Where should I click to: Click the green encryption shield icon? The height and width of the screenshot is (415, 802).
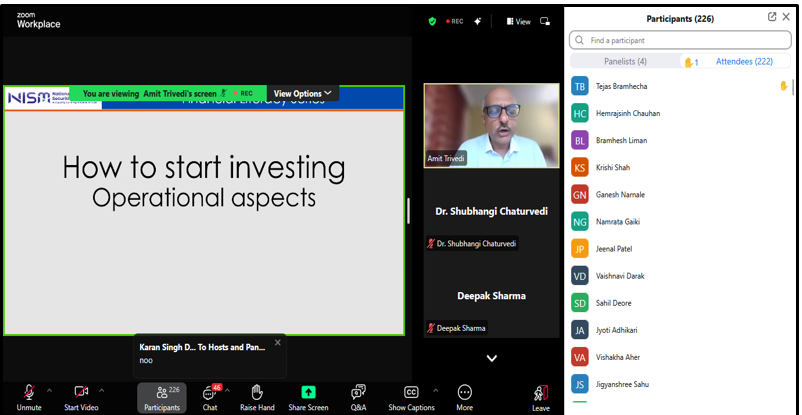432,20
